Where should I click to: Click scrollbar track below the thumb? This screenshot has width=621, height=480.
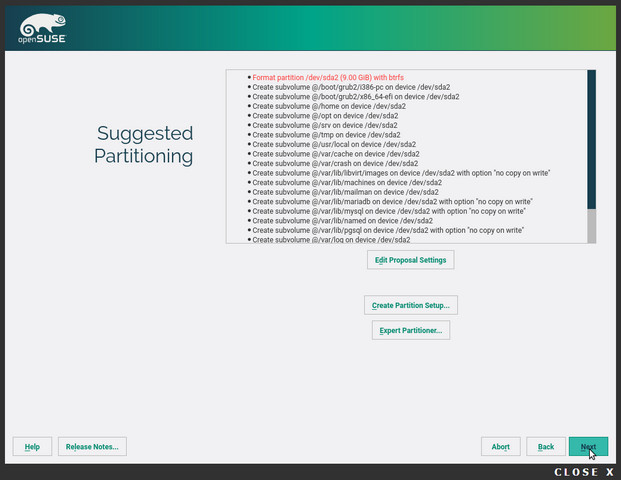coord(591,226)
